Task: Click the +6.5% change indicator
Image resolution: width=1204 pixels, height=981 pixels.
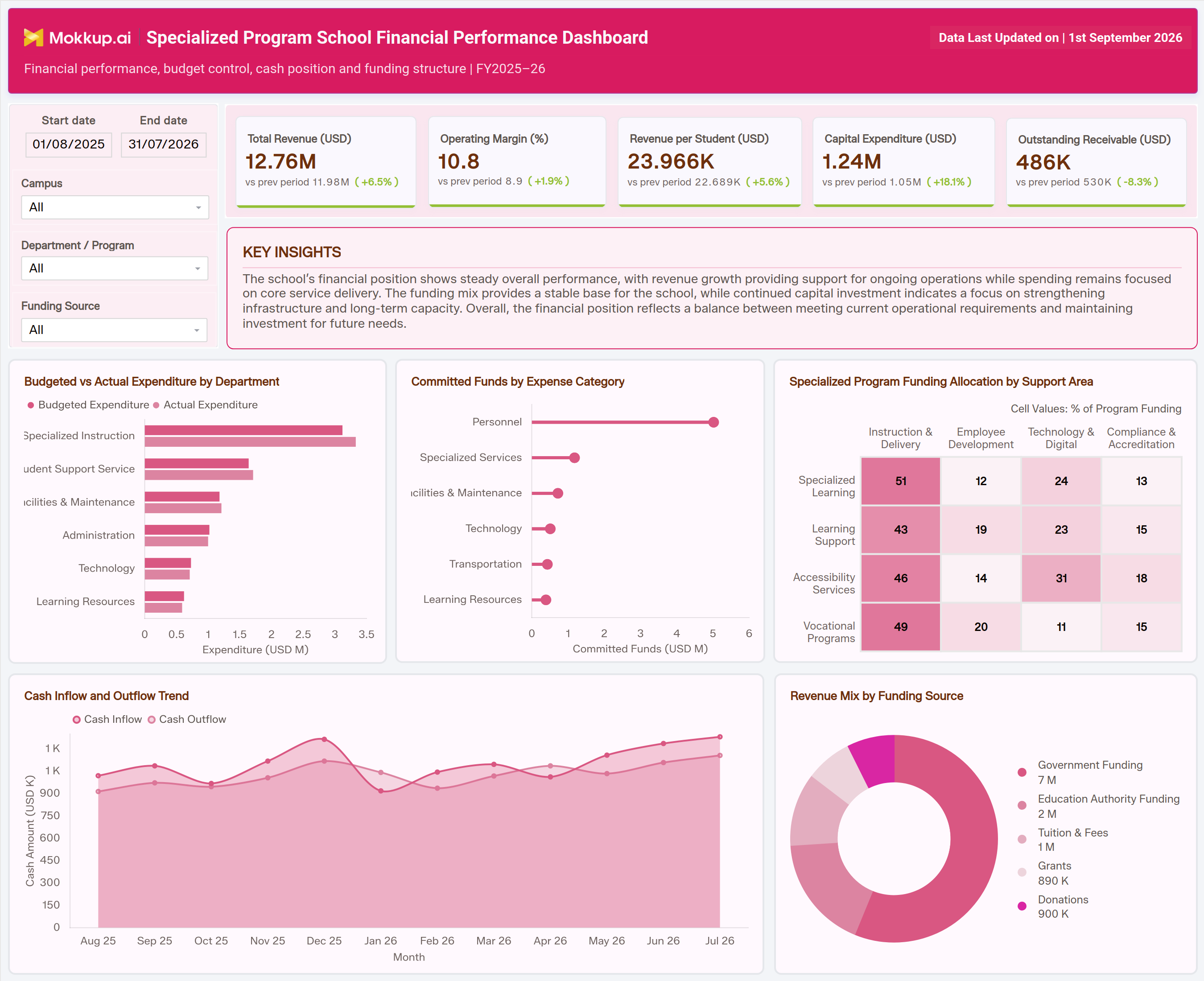Action: pyautogui.click(x=377, y=182)
